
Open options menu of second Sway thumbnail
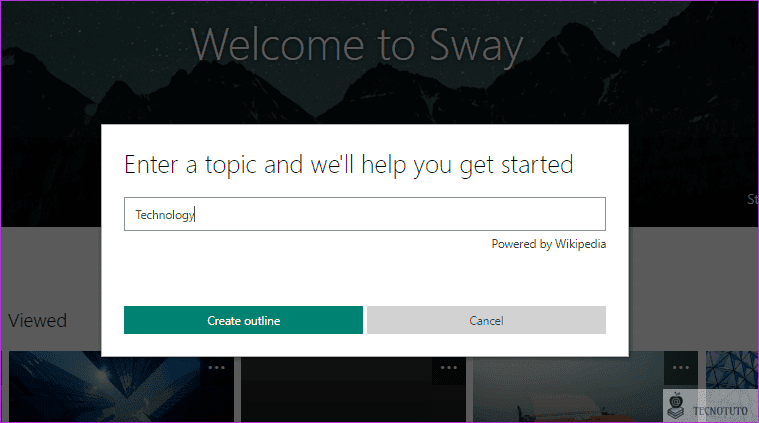click(449, 368)
